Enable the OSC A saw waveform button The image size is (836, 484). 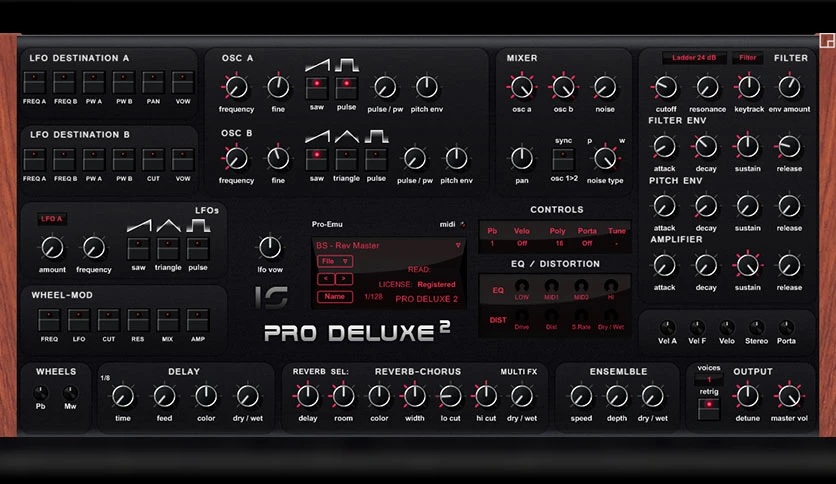pos(316,87)
